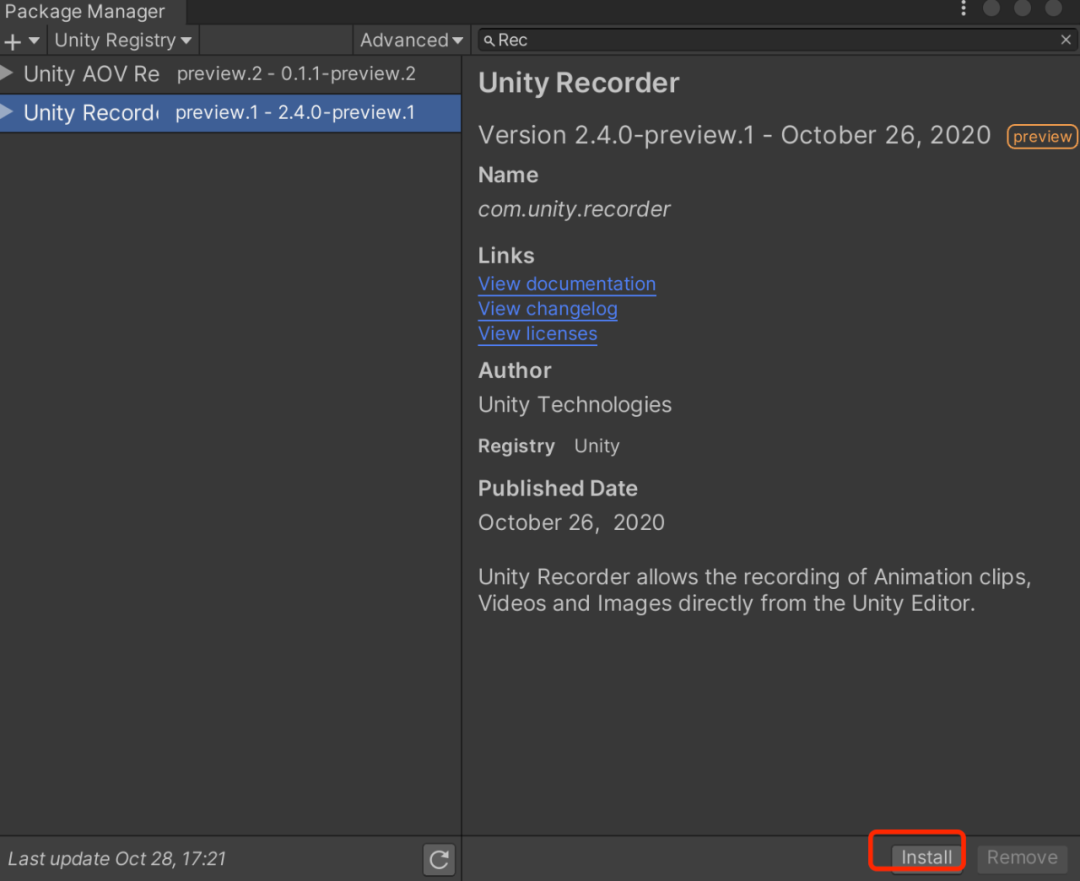Screen dimensions: 1080x881
Task: Open the Unity Registry dropdown
Action: (122, 40)
